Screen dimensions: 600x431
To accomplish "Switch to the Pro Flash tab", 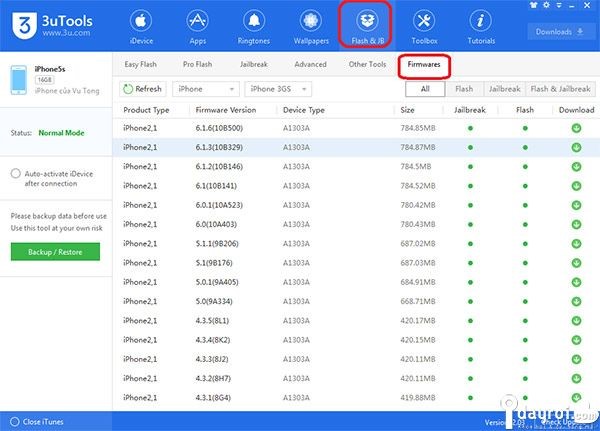I will [x=197, y=64].
